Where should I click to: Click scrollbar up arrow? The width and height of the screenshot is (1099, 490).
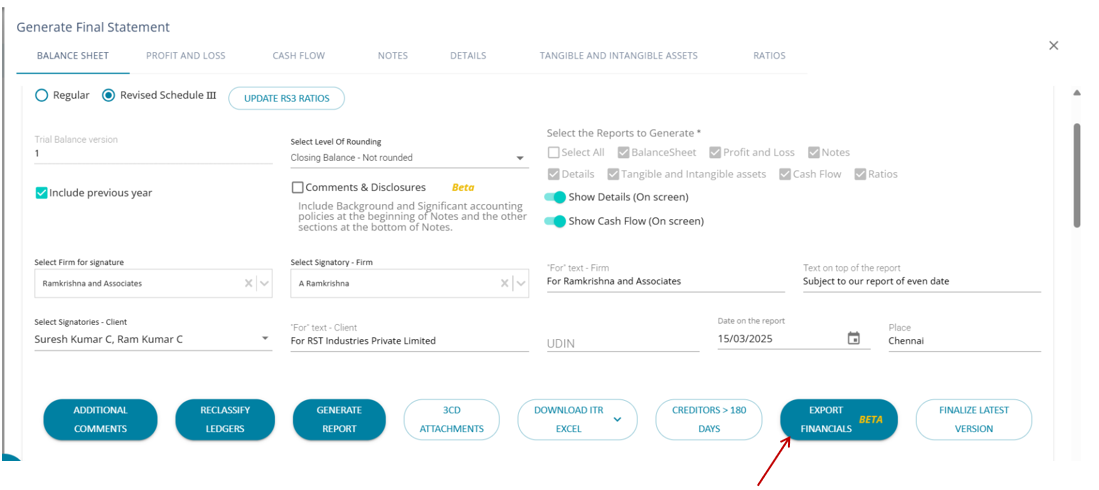pyautogui.click(x=1077, y=93)
